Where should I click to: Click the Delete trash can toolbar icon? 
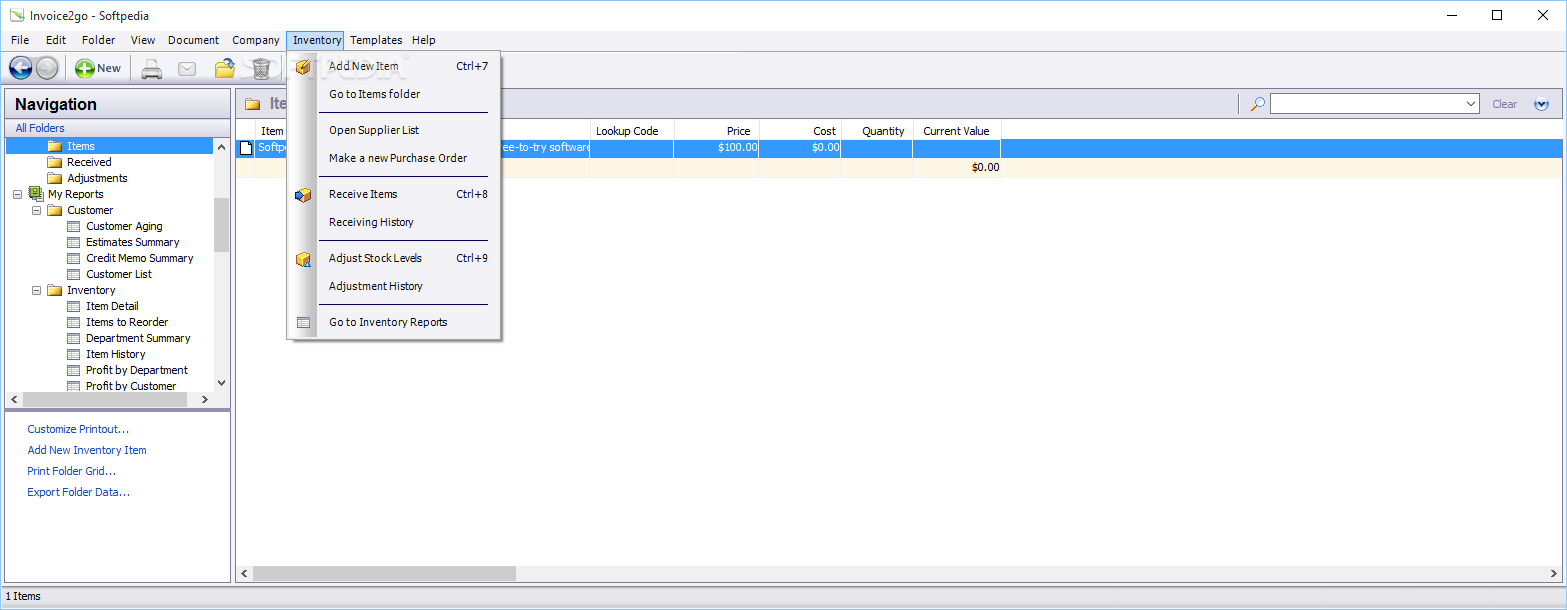tap(261, 68)
